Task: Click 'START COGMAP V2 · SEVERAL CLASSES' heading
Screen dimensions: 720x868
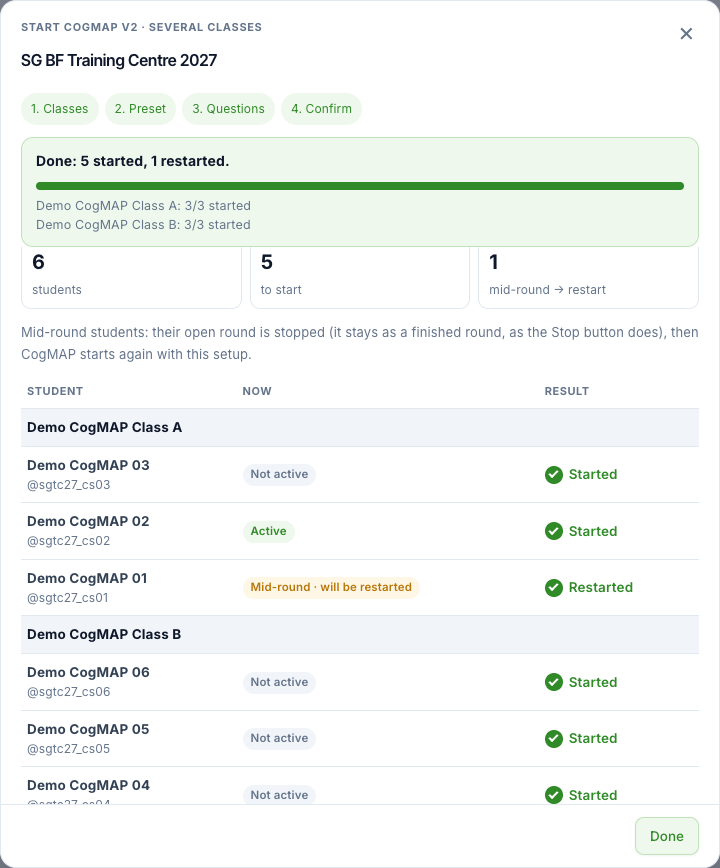Action: [x=141, y=27]
